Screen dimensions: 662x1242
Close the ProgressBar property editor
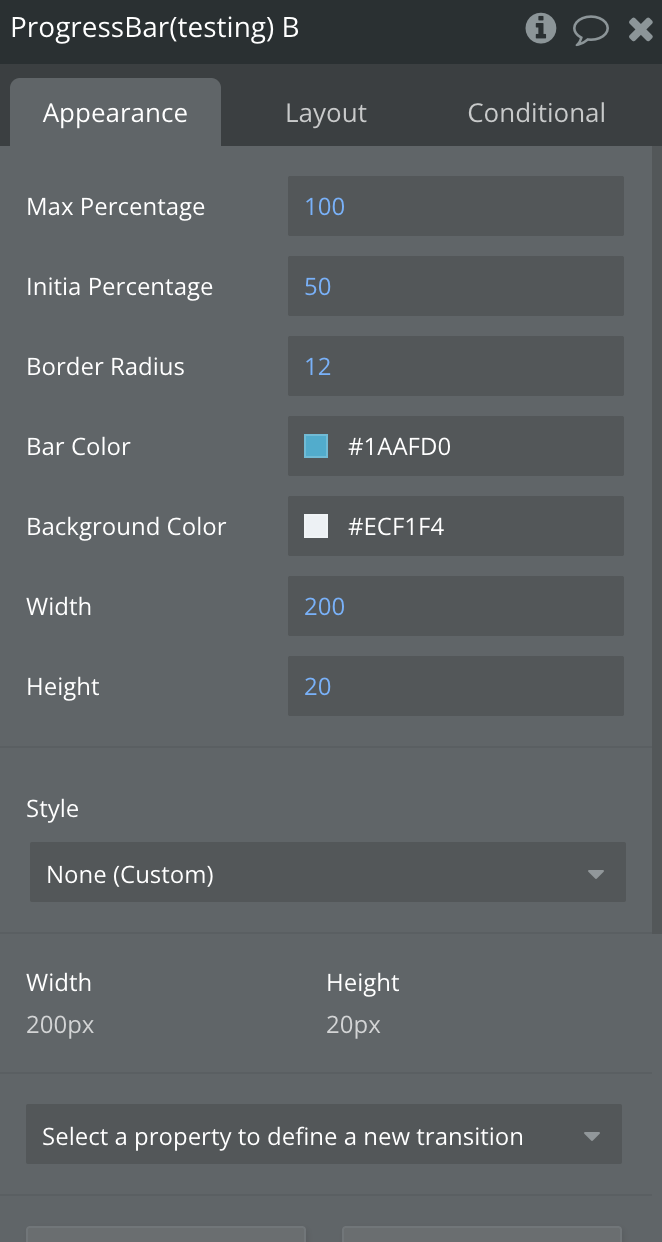coord(640,30)
